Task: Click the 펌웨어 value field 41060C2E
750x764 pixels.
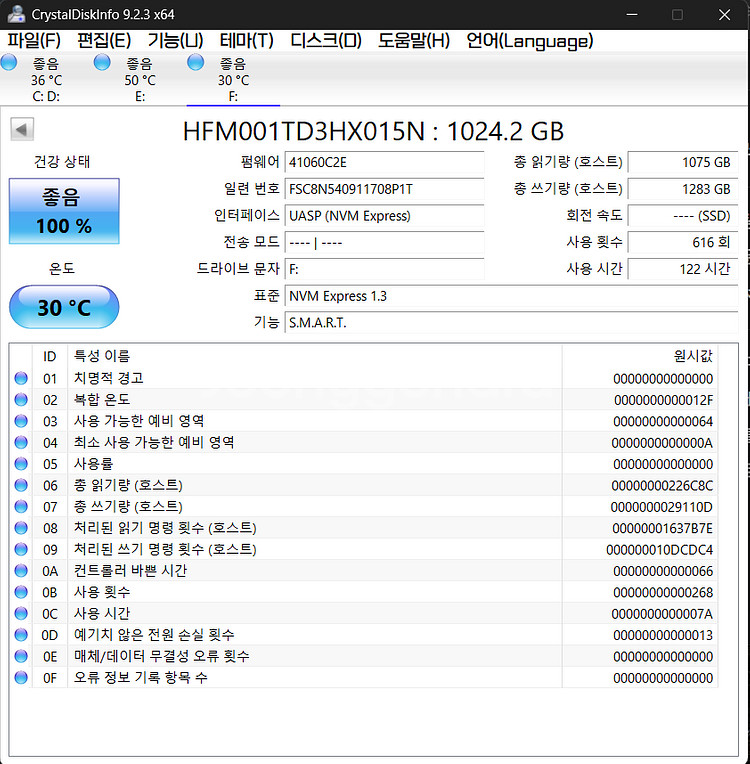Action: 384,162
